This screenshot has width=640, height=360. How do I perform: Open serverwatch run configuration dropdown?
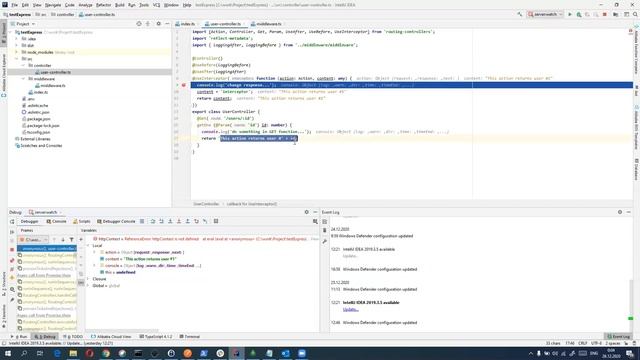click(545, 14)
